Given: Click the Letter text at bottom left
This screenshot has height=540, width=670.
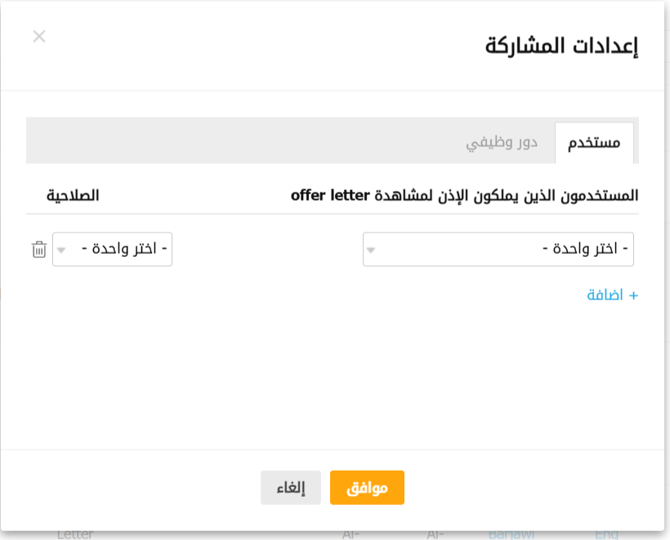Looking at the screenshot, I should (x=75, y=535).
